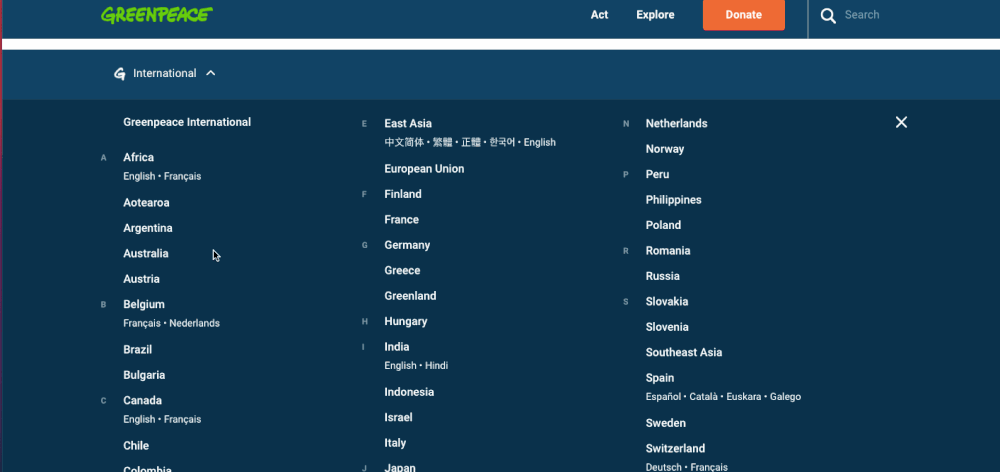Select East Asia
The image size is (1000, 472).
(x=408, y=123)
